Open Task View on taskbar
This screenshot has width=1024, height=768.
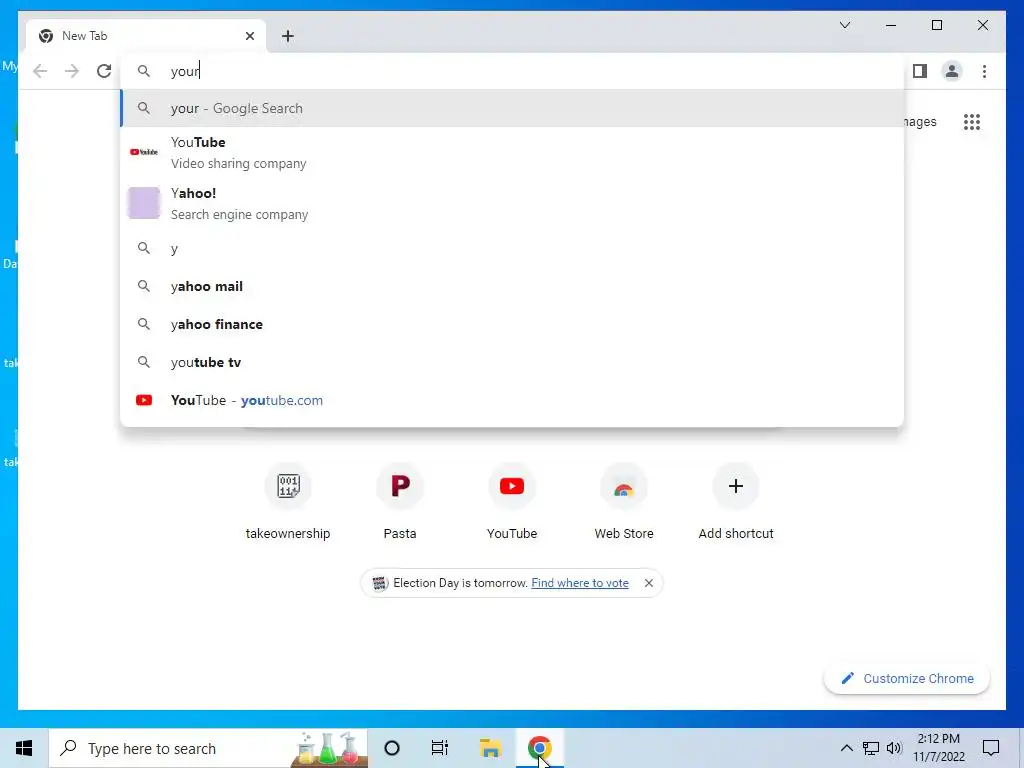point(440,748)
